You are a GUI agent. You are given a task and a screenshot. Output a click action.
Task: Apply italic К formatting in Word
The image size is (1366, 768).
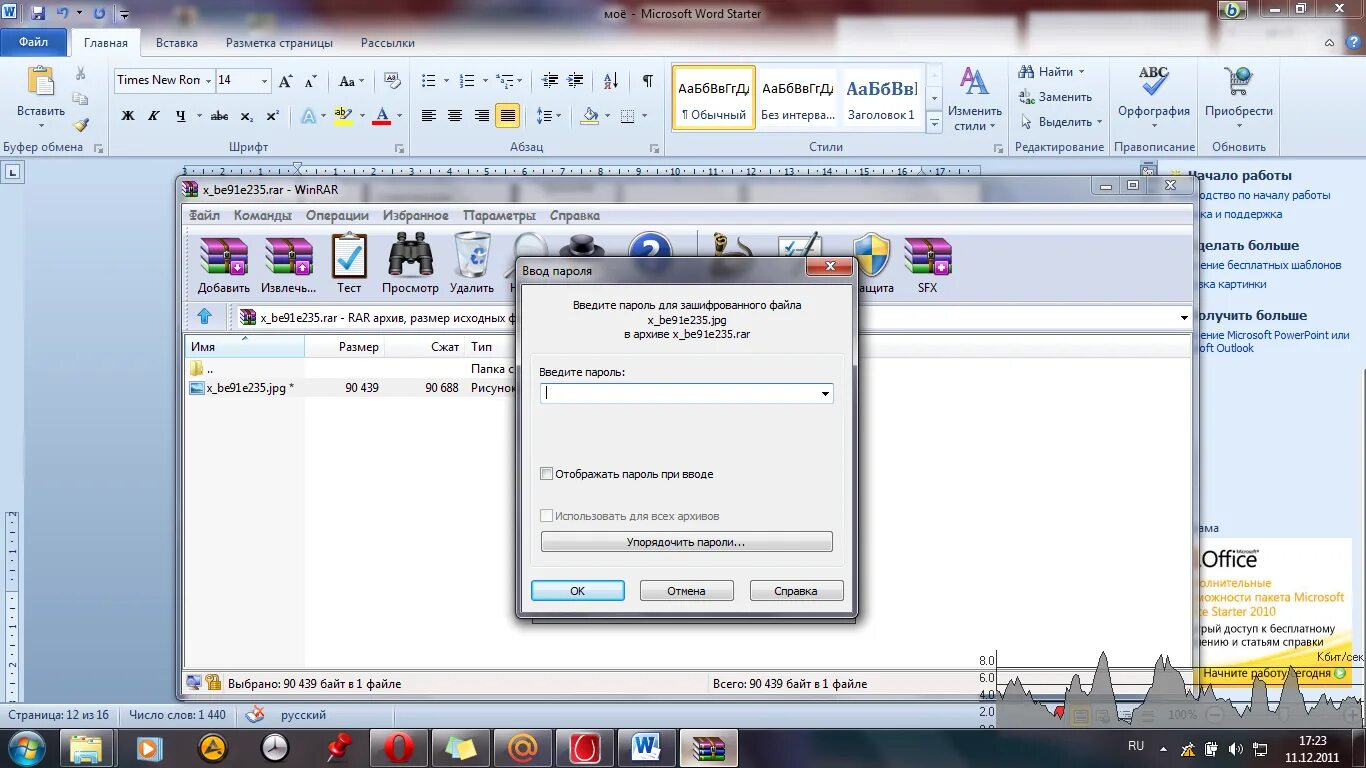(154, 116)
